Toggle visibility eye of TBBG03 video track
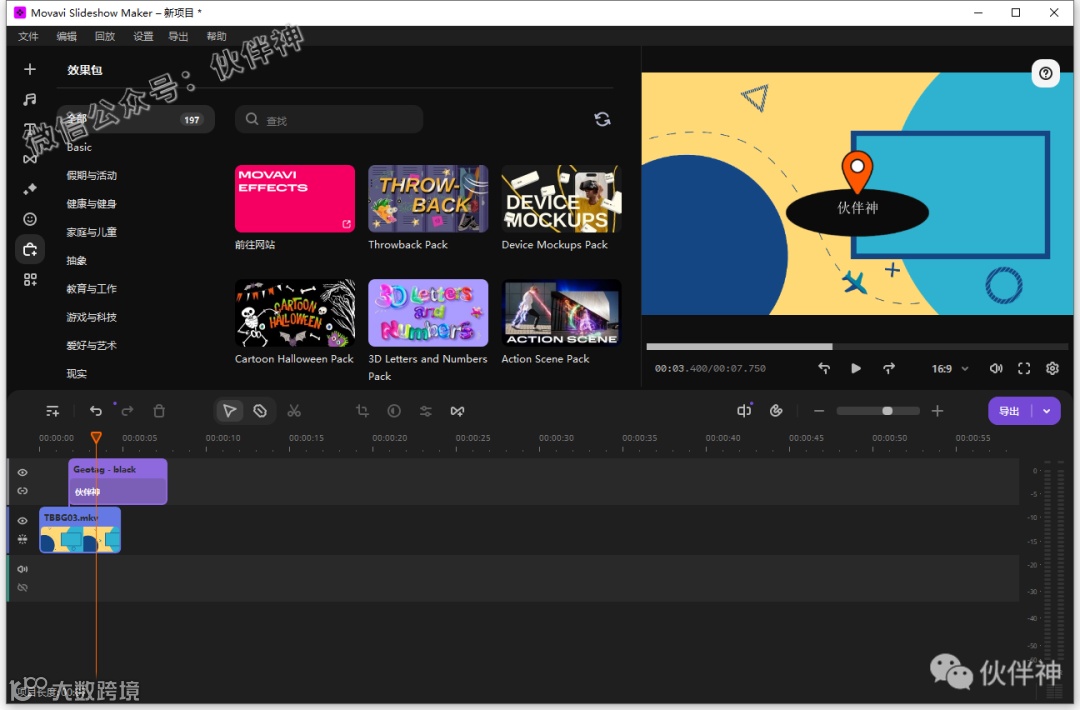Screen dimensions: 1080x710 [x=23, y=521]
